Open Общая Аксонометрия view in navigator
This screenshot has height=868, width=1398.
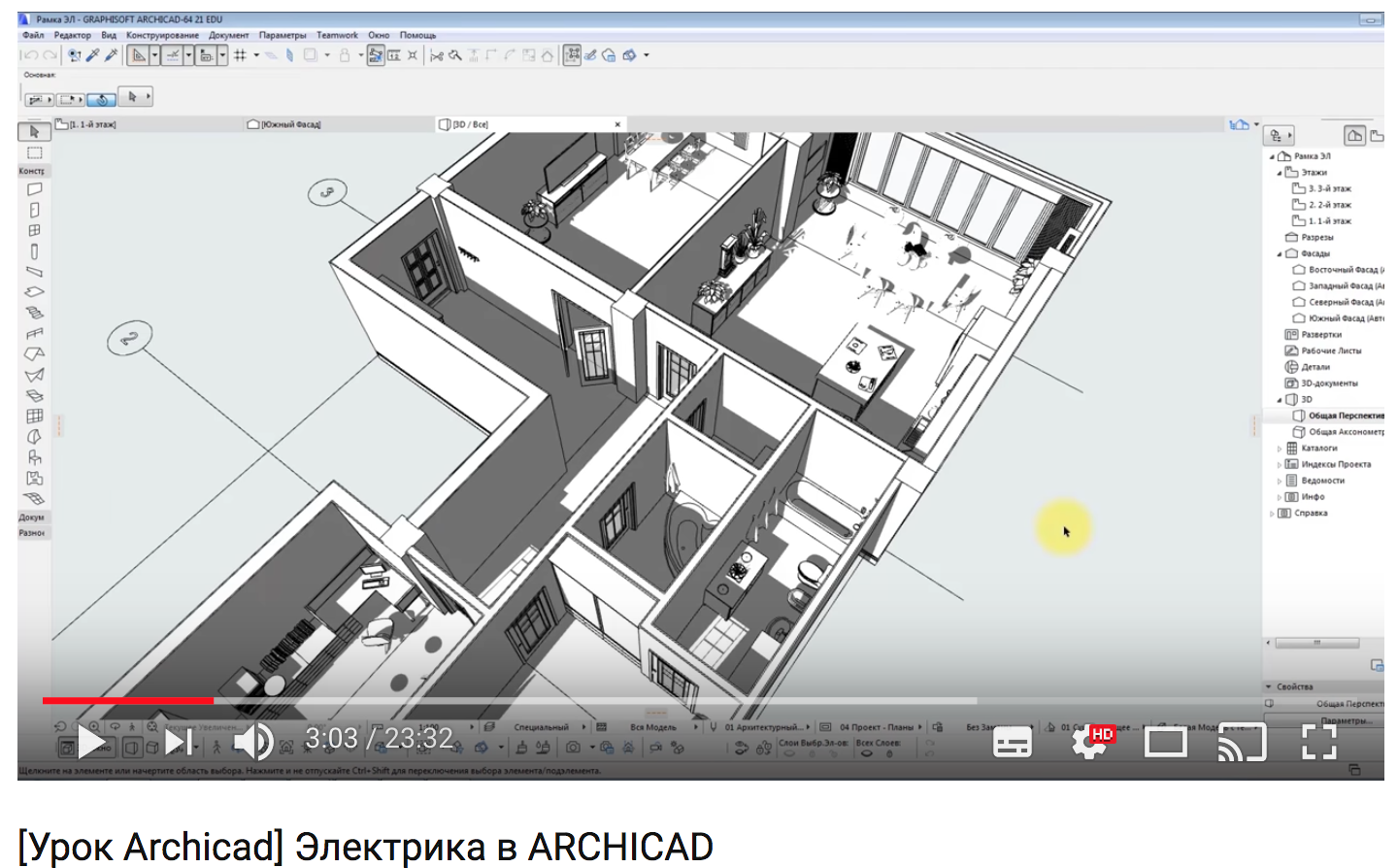pyautogui.click(x=1339, y=432)
